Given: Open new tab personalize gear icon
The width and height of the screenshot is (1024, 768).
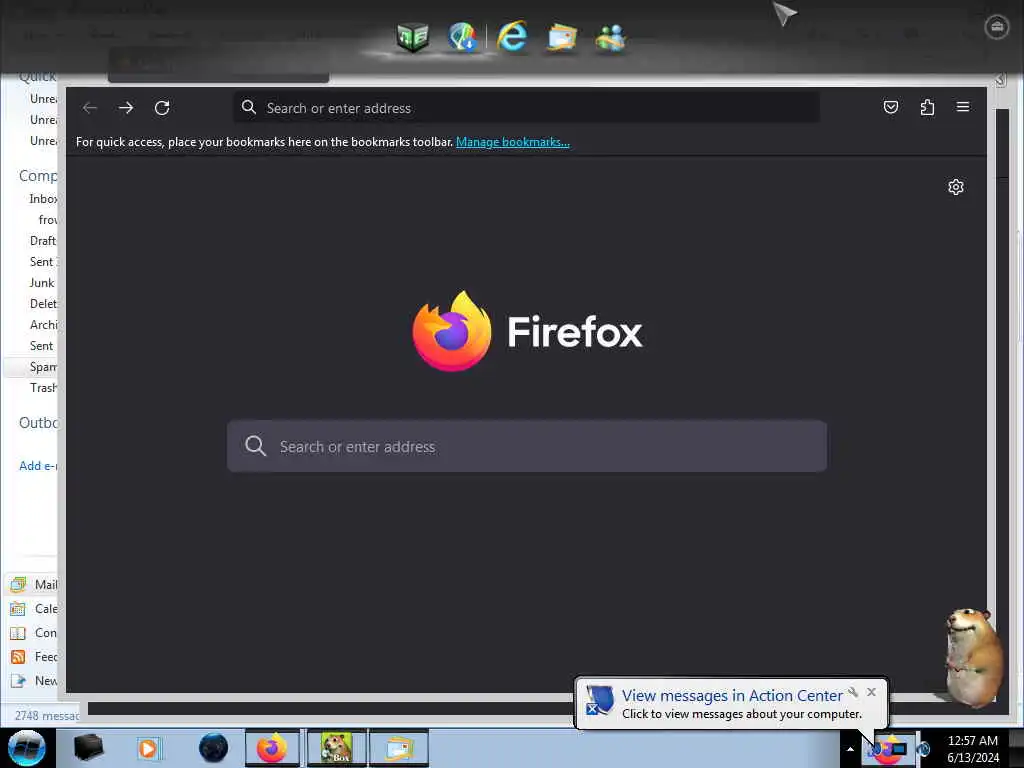Looking at the screenshot, I should pyautogui.click(x=955, y=187).
